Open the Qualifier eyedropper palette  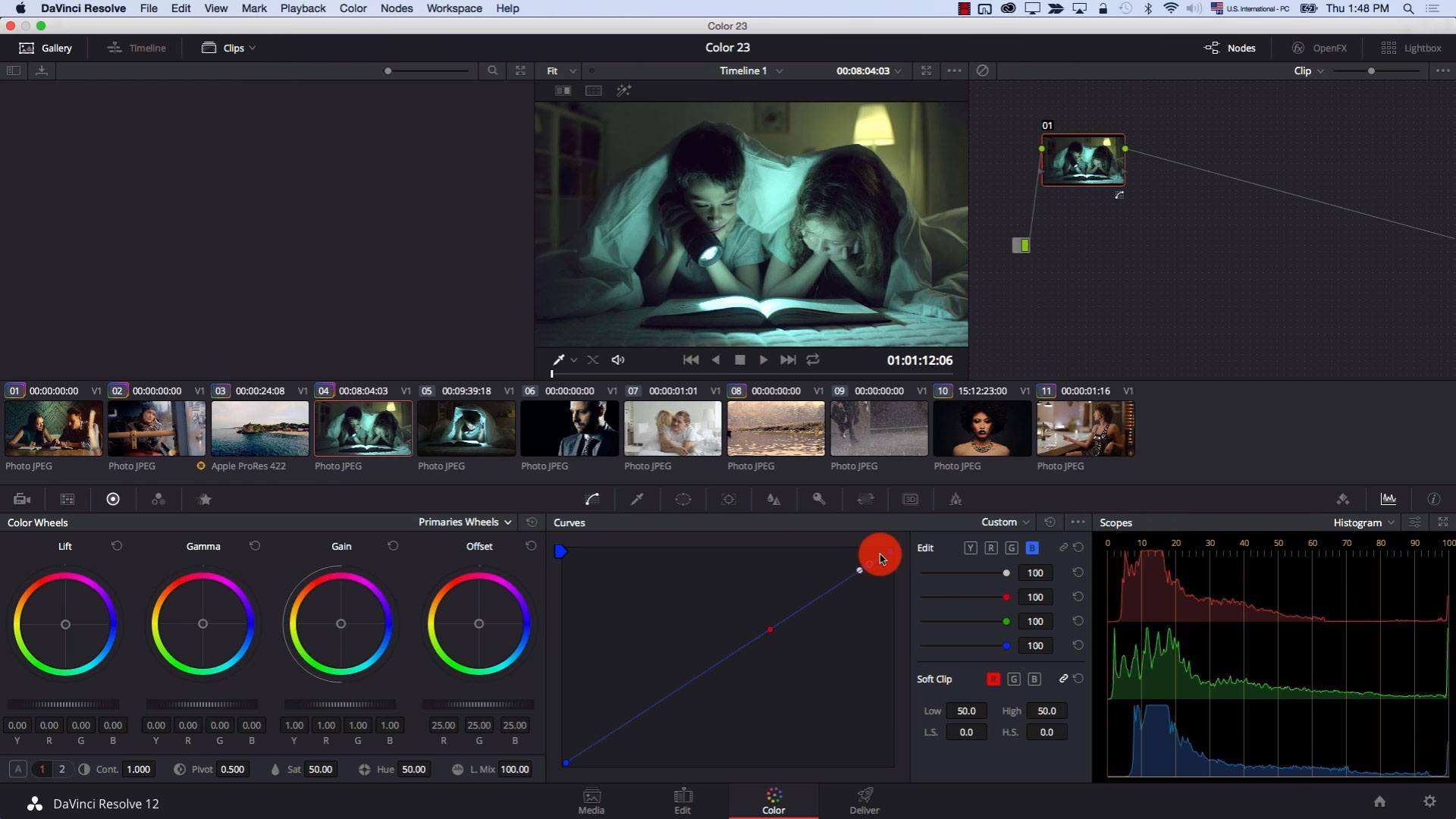(637, 499)
